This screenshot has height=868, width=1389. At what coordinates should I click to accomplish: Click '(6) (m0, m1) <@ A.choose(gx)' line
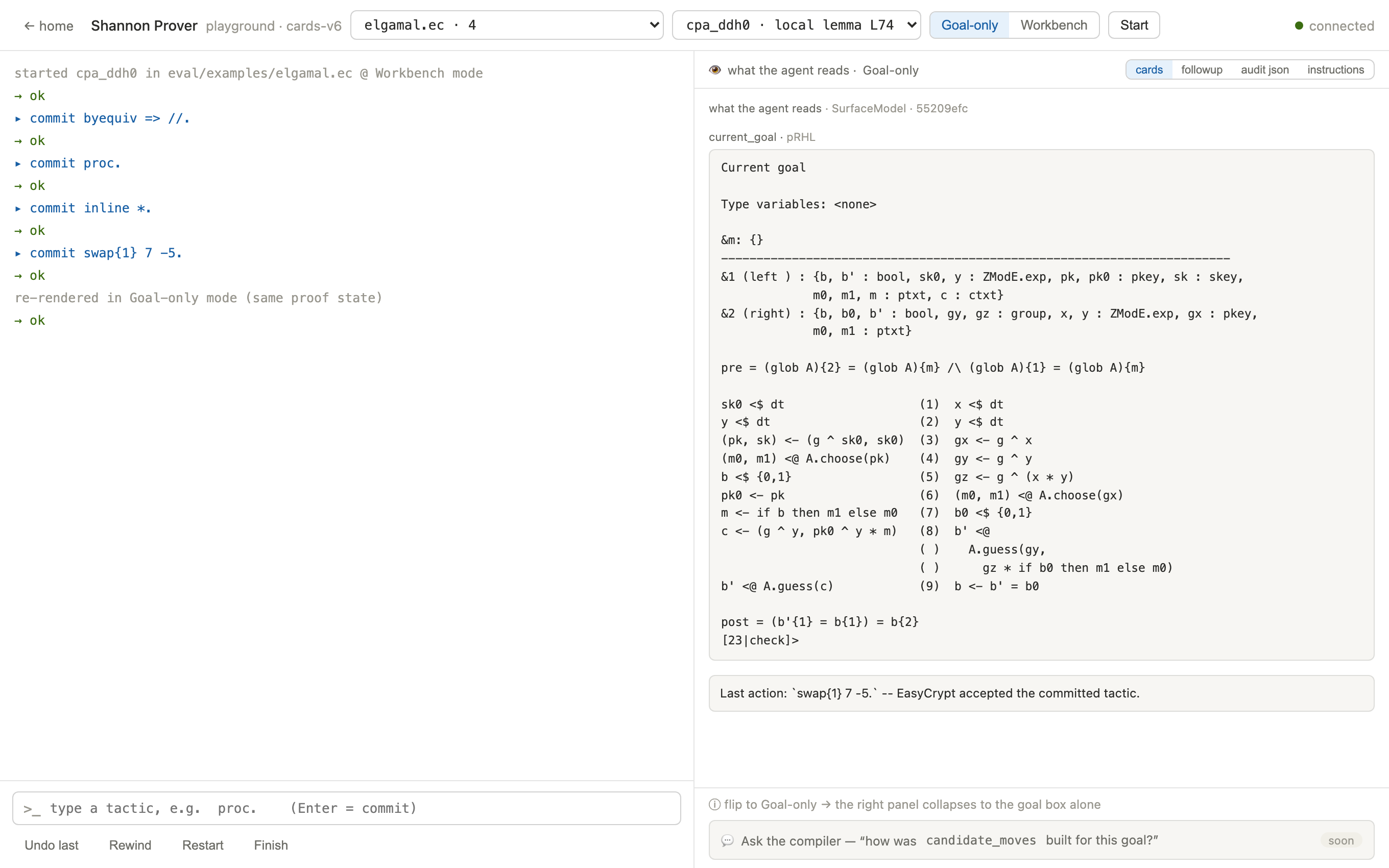point(1021,495)
